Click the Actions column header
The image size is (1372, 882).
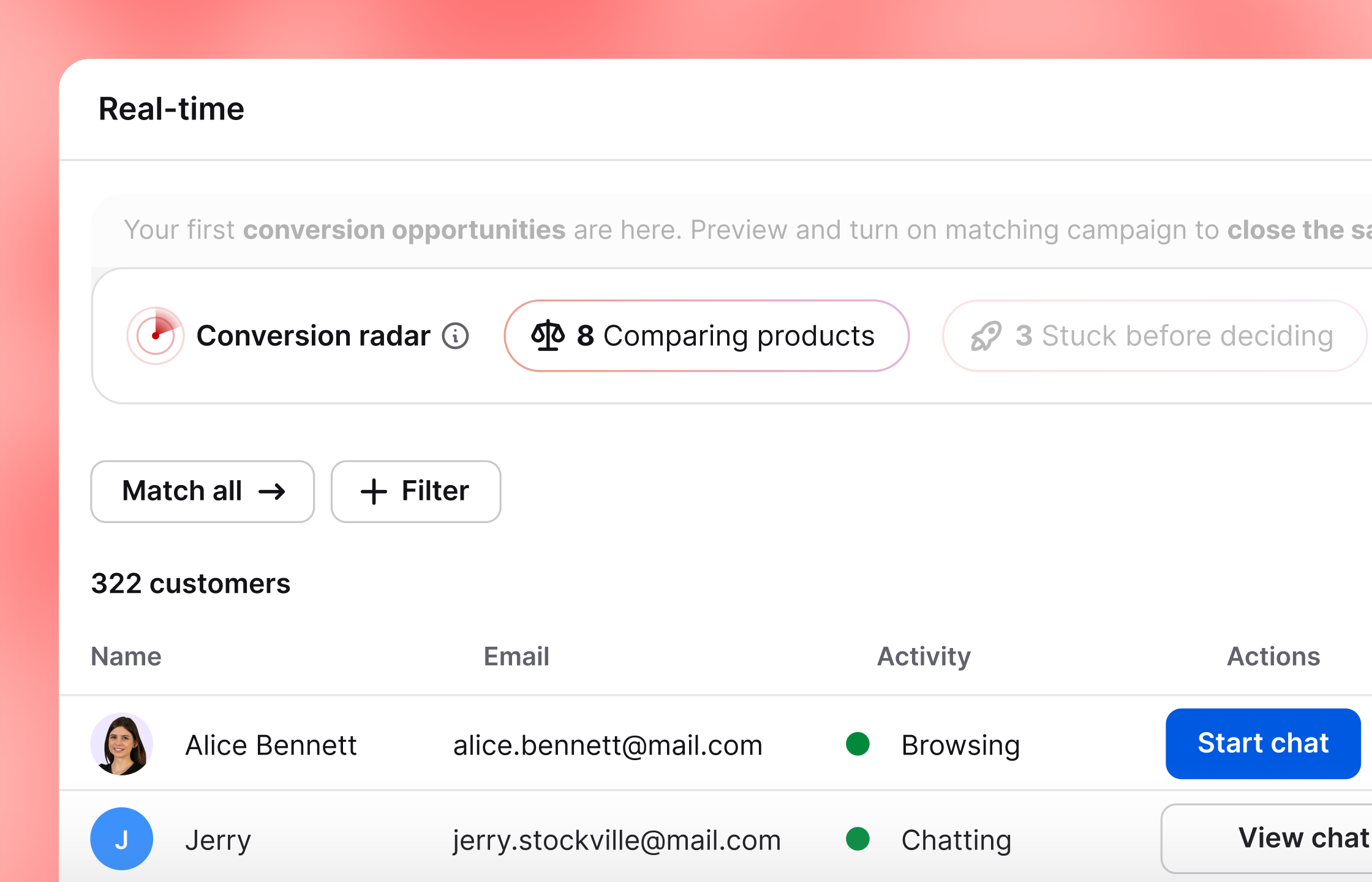1273,657
